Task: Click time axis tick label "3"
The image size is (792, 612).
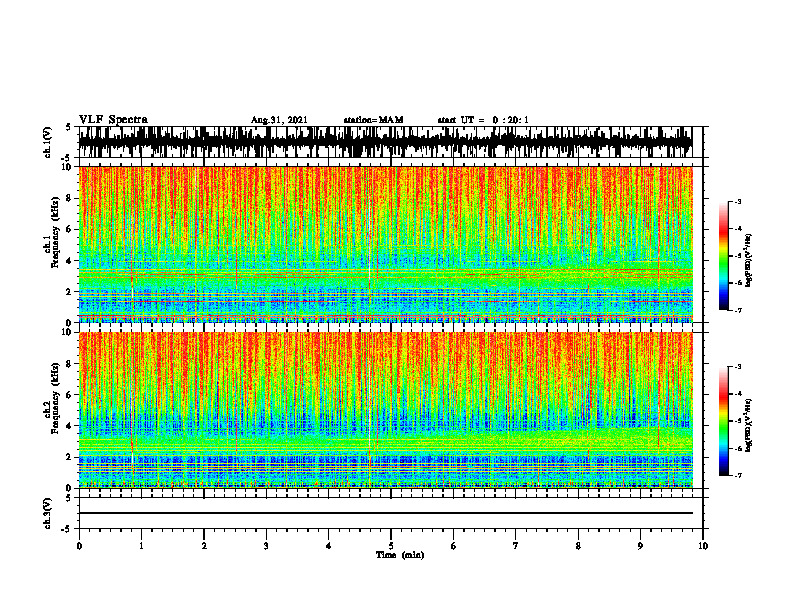Action: pos(266,546)
